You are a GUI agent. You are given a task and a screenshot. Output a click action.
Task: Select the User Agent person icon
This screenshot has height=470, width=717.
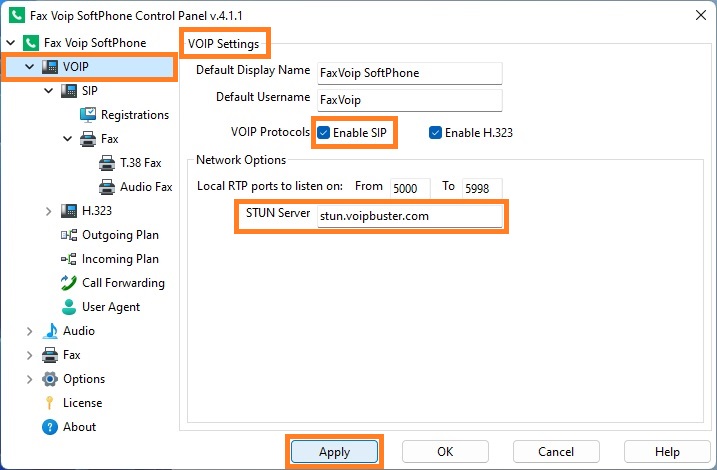pos(69,307)
